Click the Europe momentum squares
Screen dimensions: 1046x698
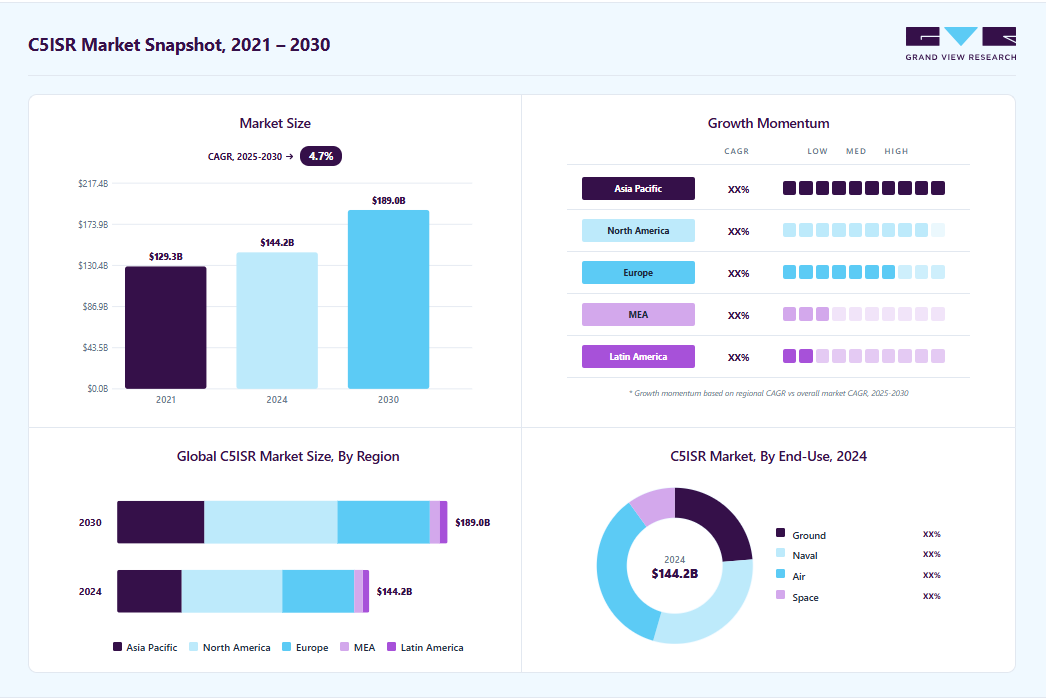863,272
